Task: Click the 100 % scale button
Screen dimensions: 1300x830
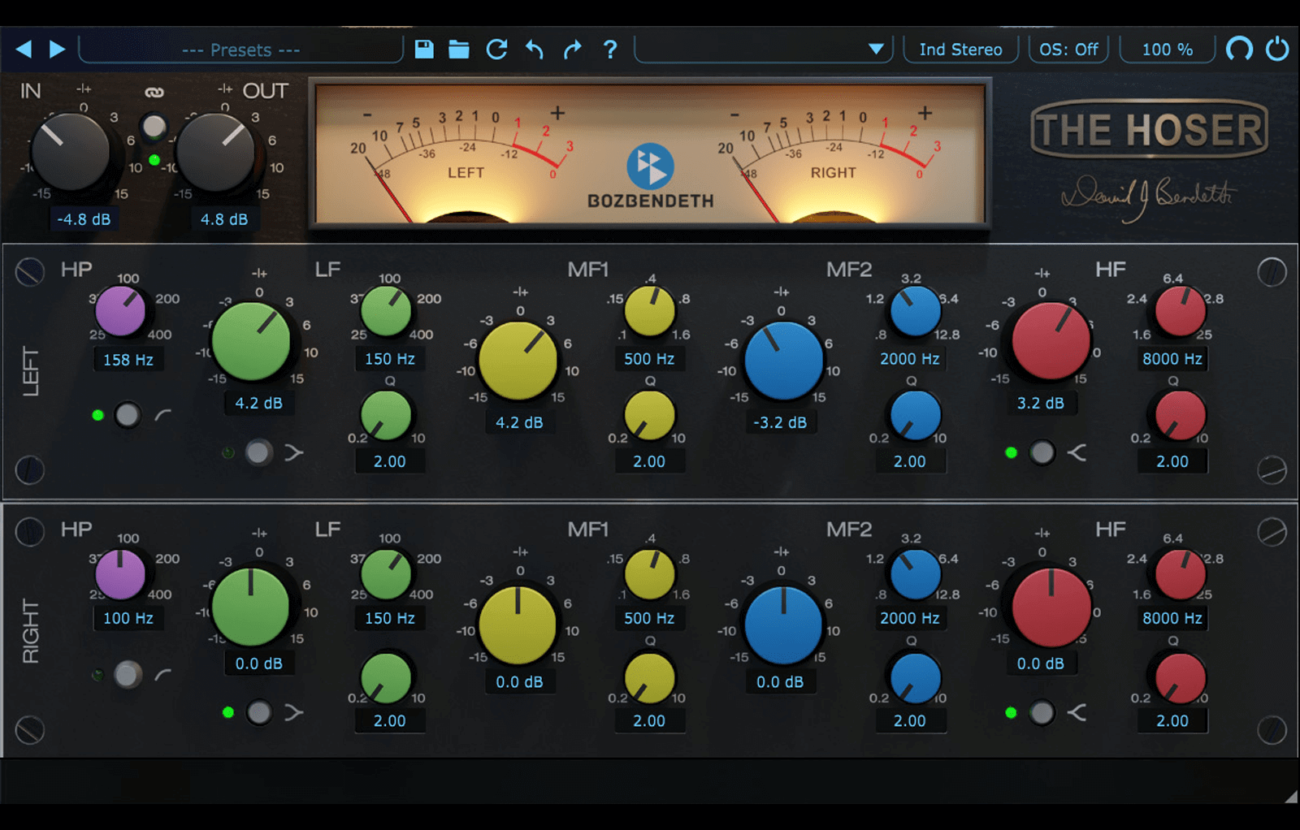Action: [x=1167, y=49]
